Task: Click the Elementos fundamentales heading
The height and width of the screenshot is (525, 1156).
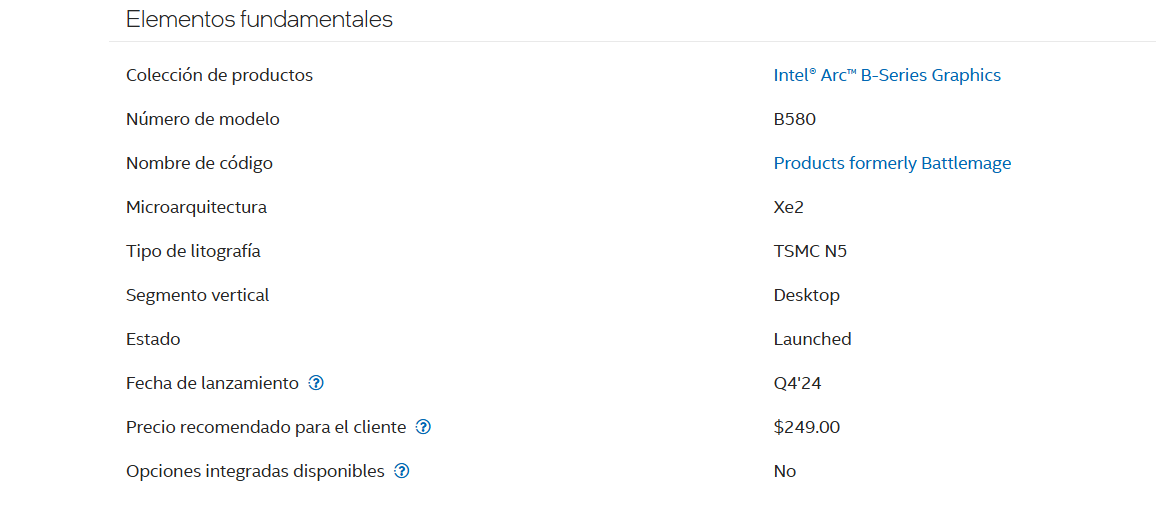Action: [x=260, y=19]
